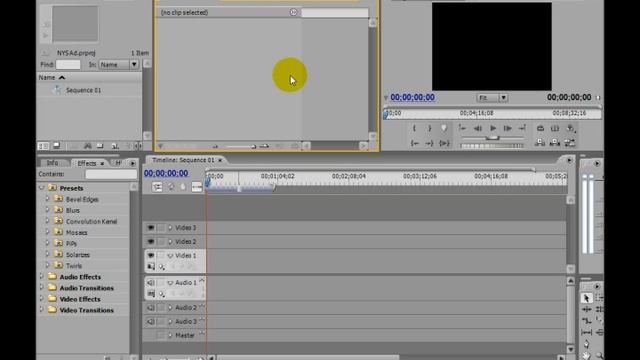Expand the Bevel Edges preset folder
The height and width of the screenshot is (360, 640).
47,199
